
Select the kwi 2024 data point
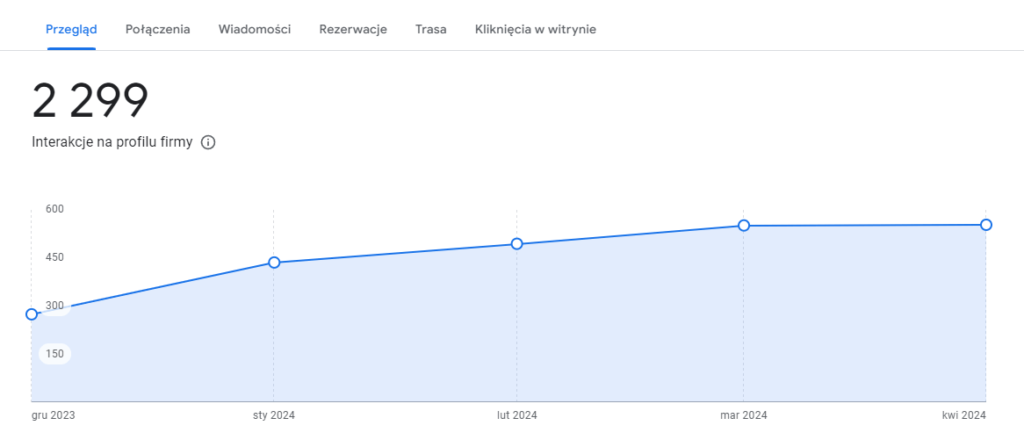tap(986, 225)
